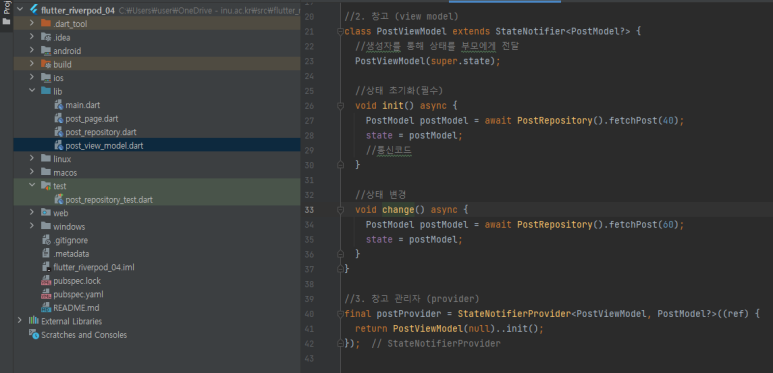The image size is (773, 373).
Task: Click the ios folder icon
Action: tap(46, 77)
